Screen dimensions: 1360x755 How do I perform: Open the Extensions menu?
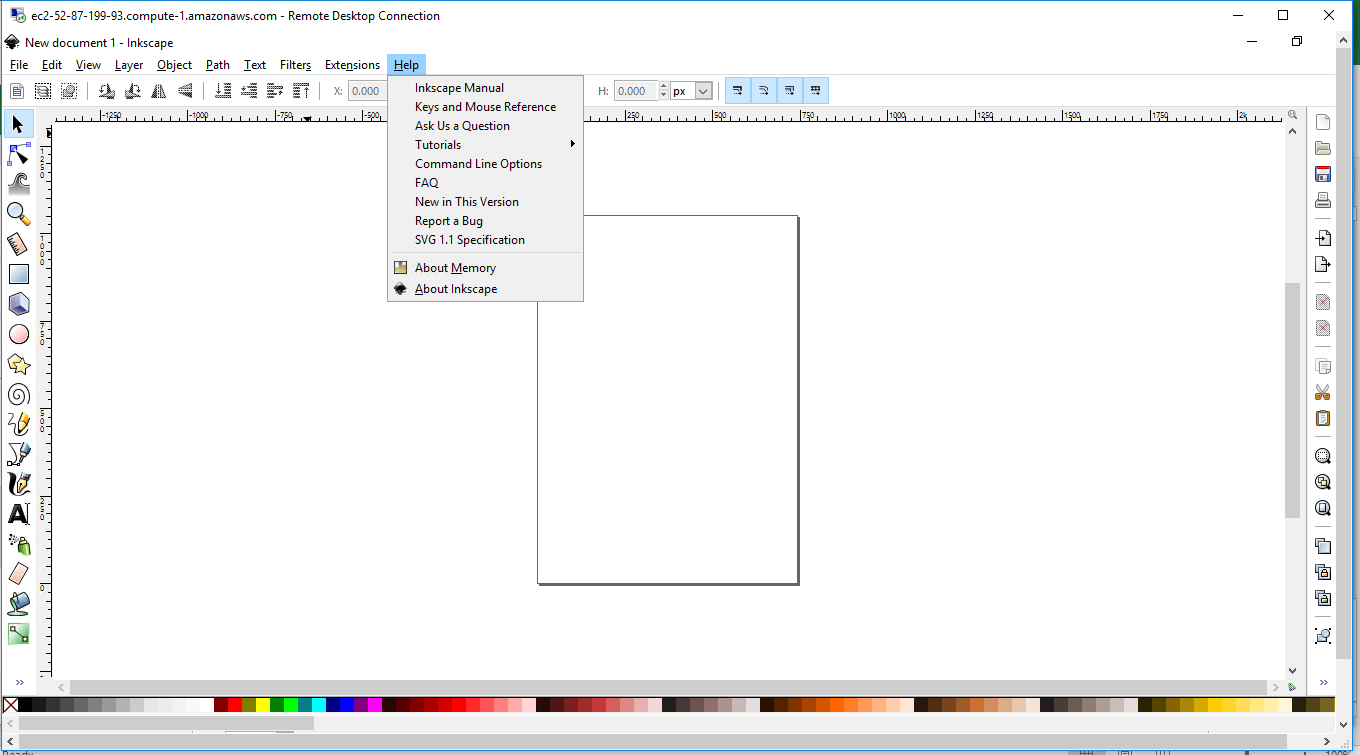[x=352, y=65]
